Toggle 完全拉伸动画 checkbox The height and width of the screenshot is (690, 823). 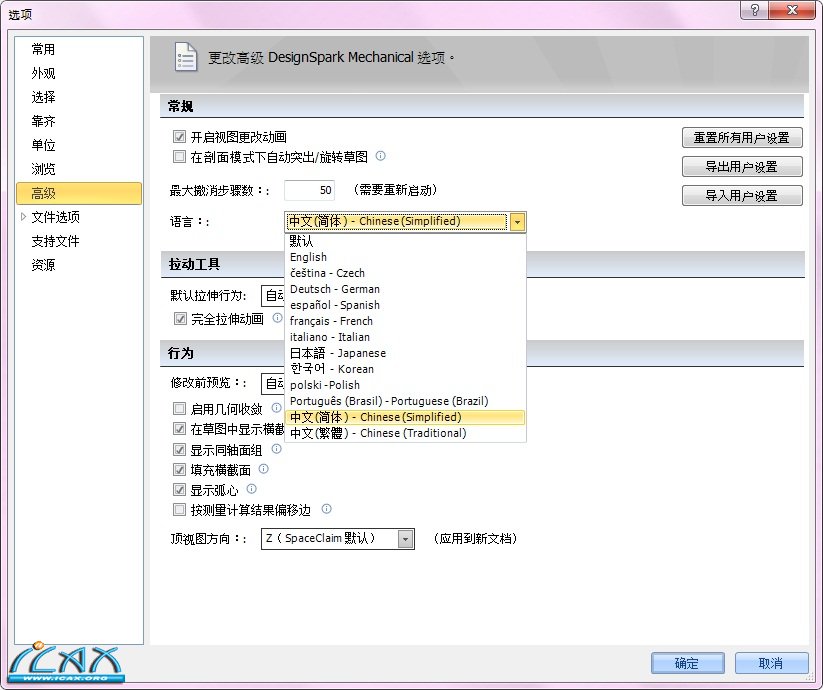tap(180, 319)
